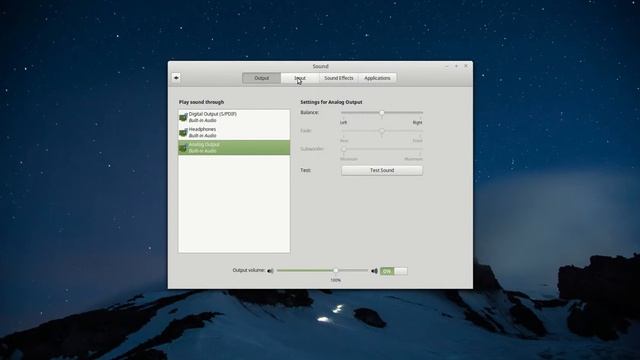Screen dimensions: 640x360
Task: Open the Sound Effects tab
Action: coord(339,78)
